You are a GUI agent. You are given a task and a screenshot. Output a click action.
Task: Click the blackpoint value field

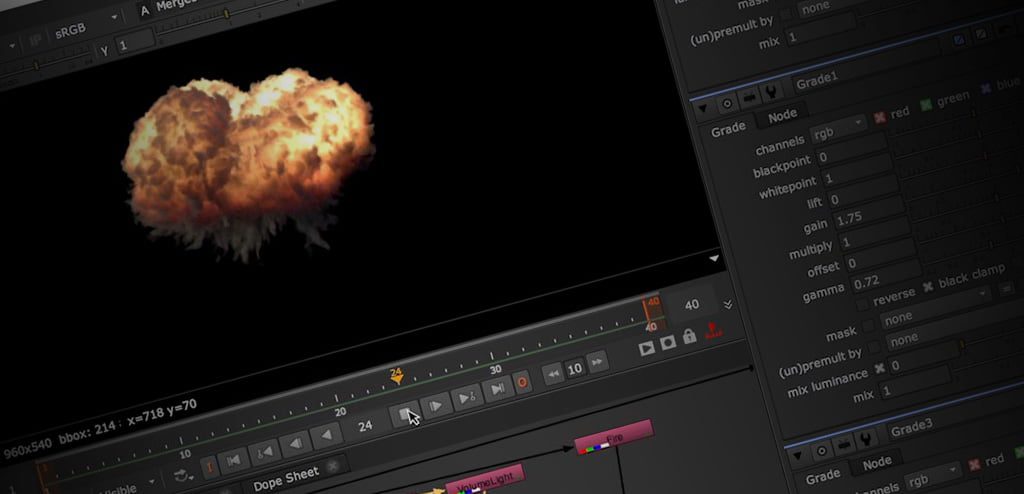852,150
